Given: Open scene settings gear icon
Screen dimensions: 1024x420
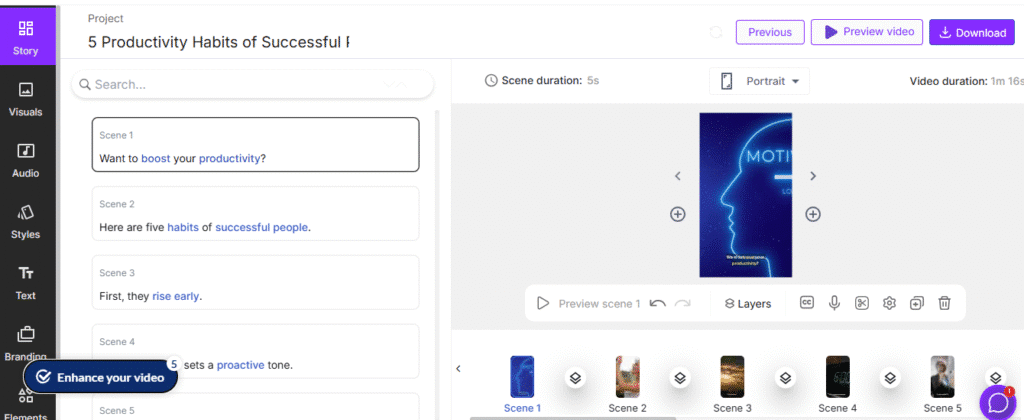Looking at the screenshot, I should [x=888, y=302].
